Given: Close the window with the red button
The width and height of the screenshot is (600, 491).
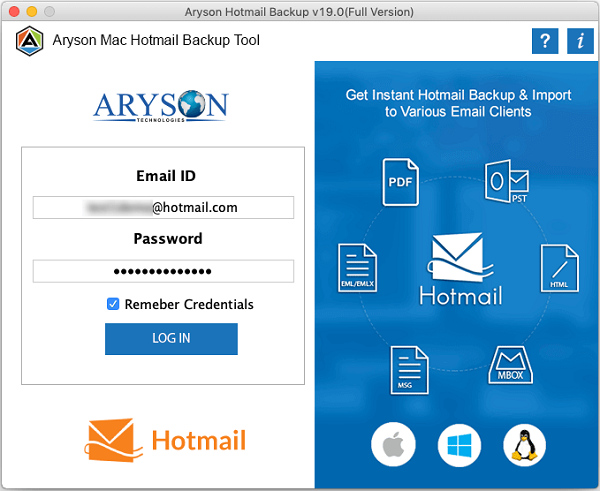Looking at the screenshot, I should 14,11.
